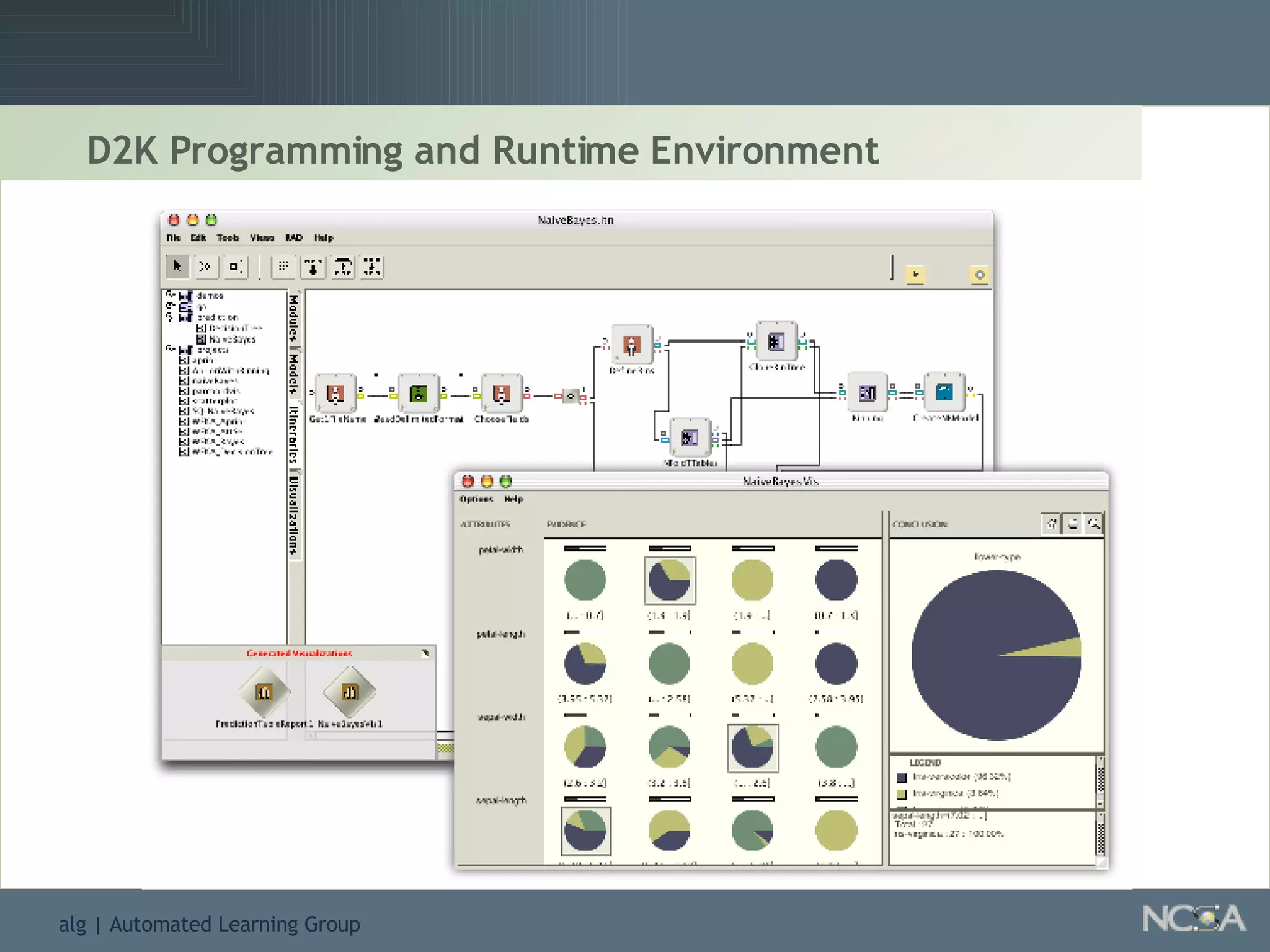Select the teal CreateNBModel module node
Image resolution: width=1270 pixels, height=952 pixels.
click(944, 392)
